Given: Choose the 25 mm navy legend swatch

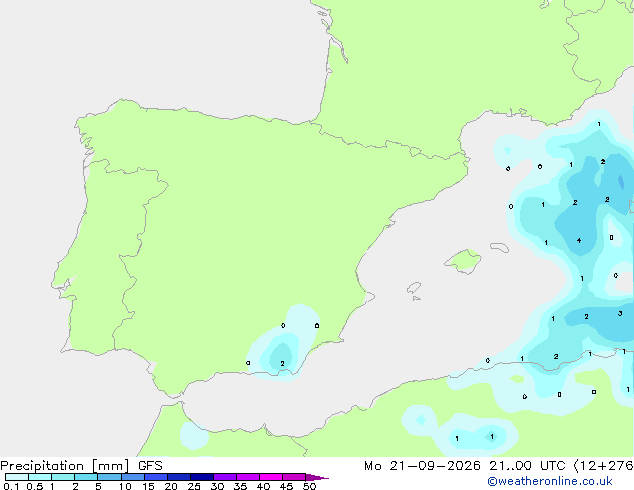Looking at the screenshot, I should pos(202,477).
